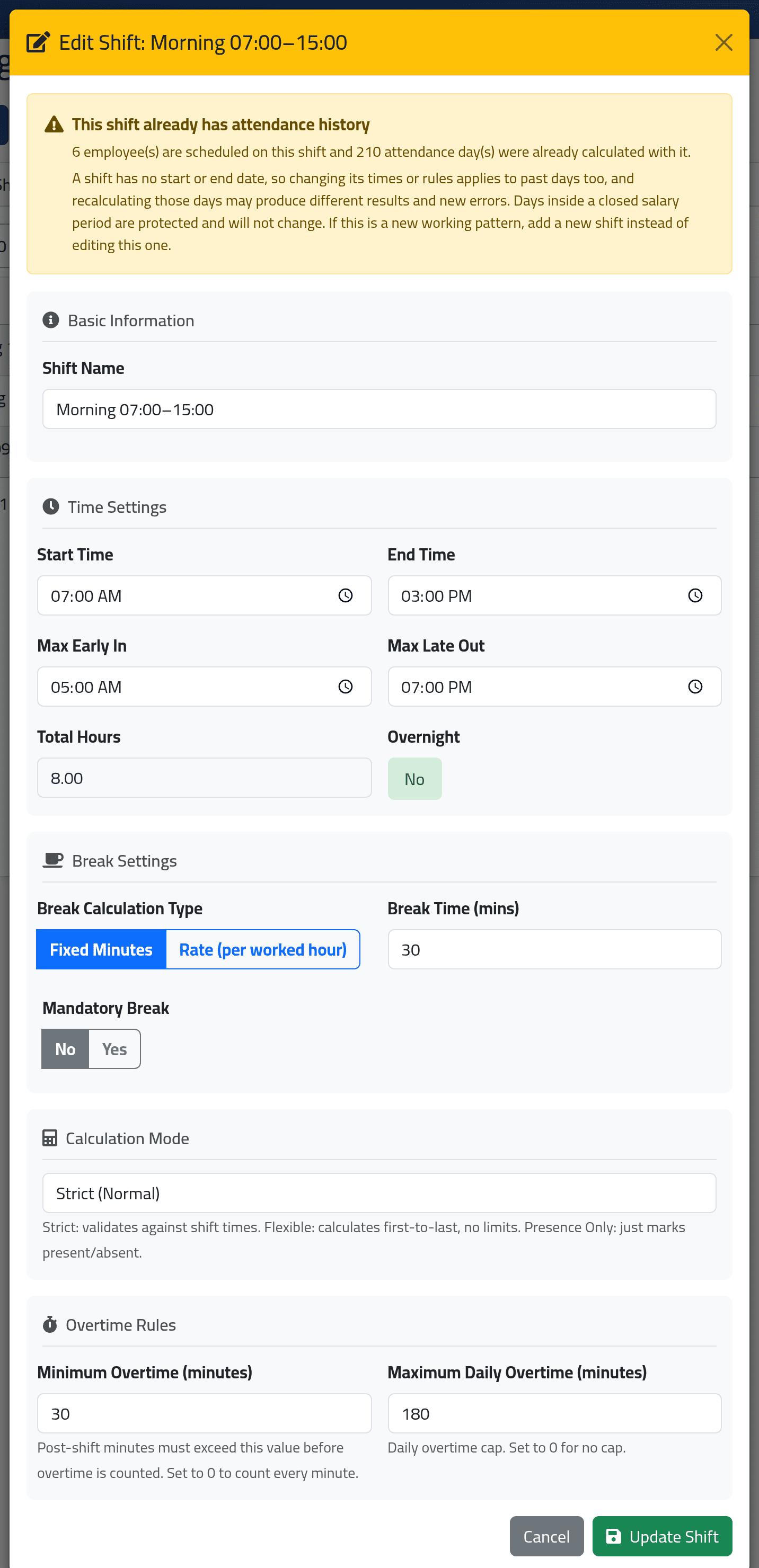Click the Break Settings coffee cup icon
The width and height of the screenshot is (759, 1568).
(53, 861)
